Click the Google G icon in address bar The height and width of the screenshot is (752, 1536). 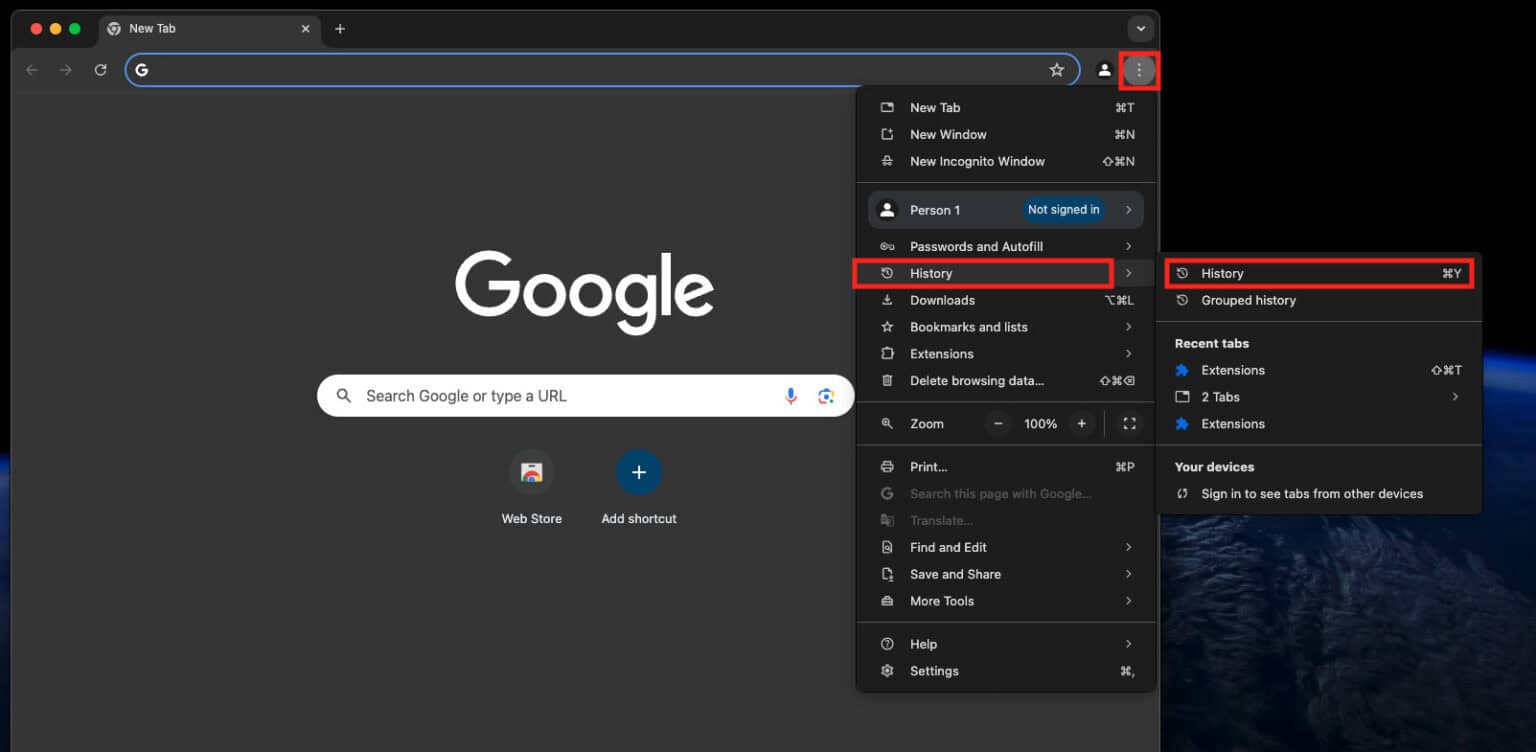click(x=141, y=70)
